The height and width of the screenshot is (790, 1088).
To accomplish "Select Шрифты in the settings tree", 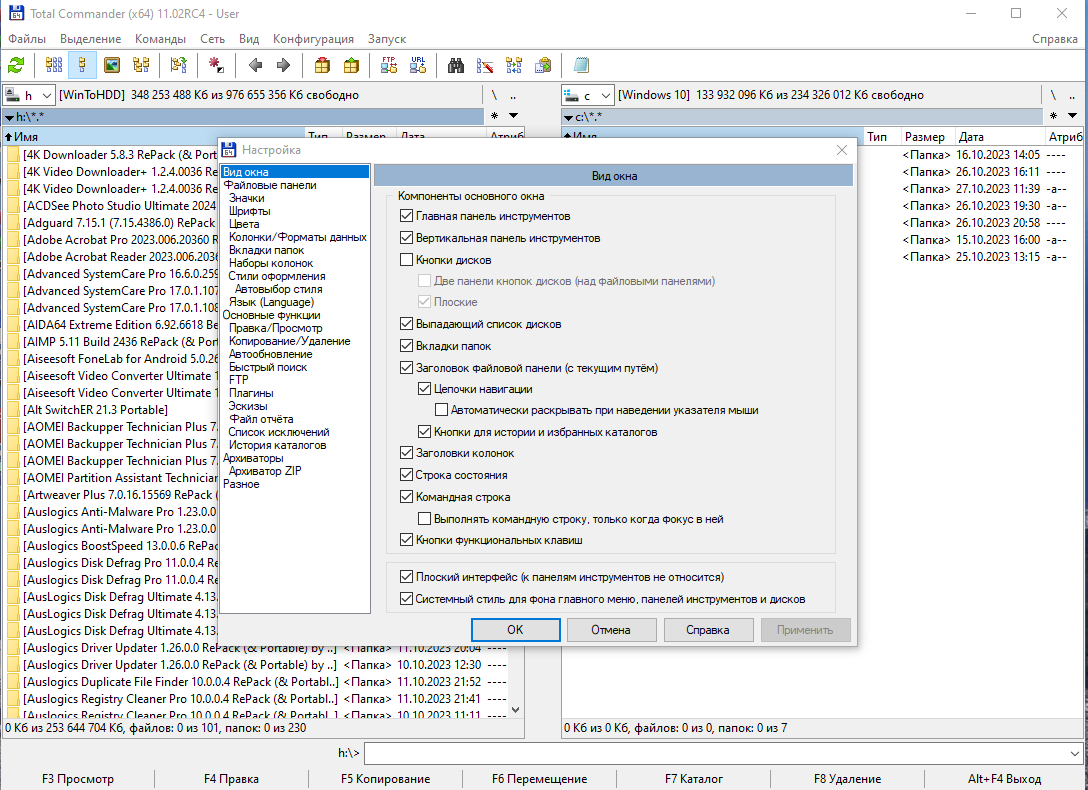I will coord(250,211).
